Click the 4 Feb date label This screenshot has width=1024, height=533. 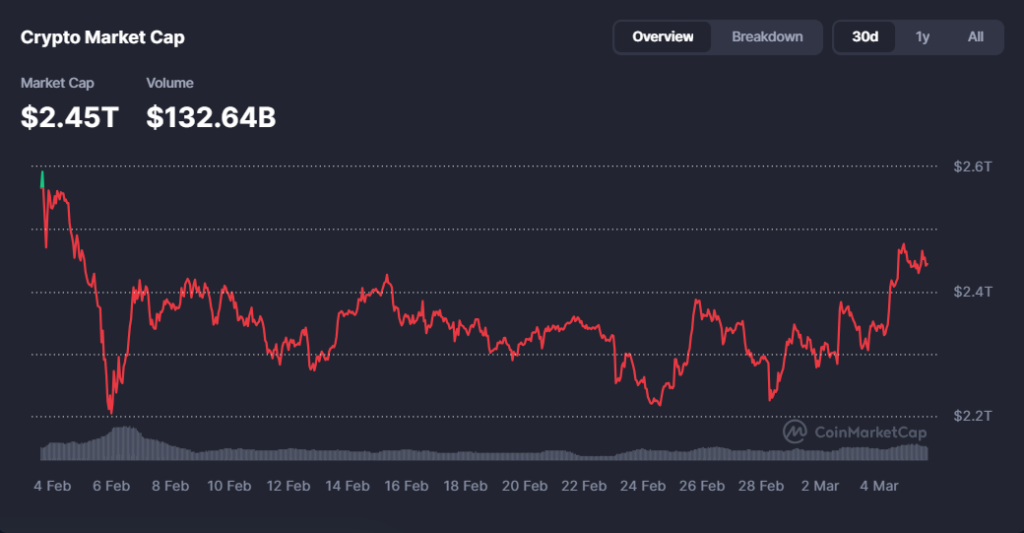tap(52, 487)
